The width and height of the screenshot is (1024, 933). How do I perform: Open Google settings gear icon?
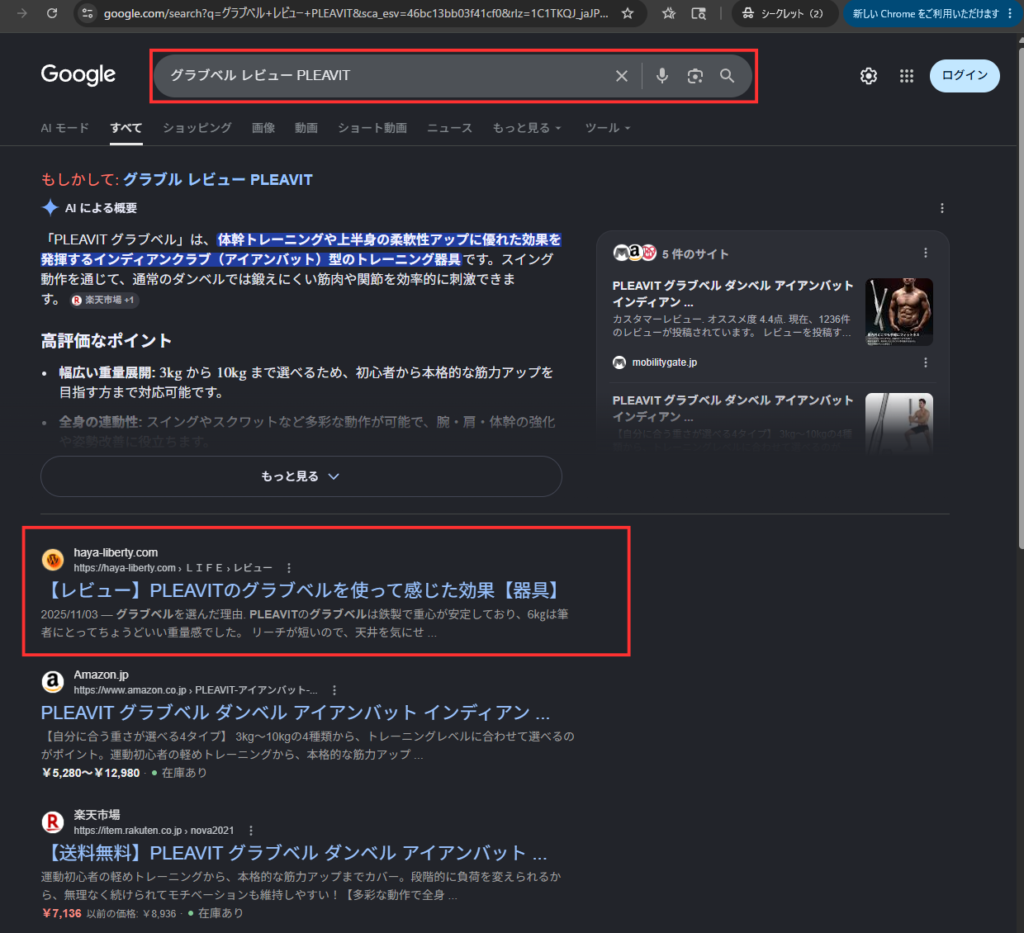868,76
